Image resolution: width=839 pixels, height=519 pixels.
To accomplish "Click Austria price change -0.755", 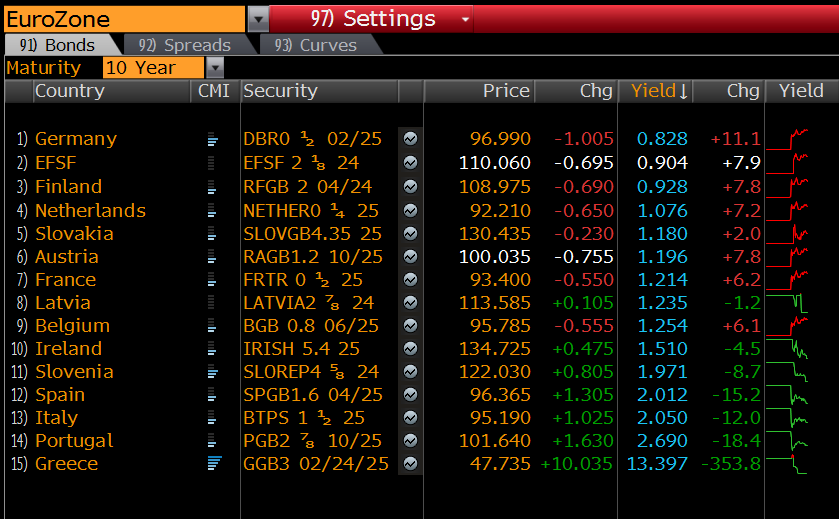I will tap(584, 257).
